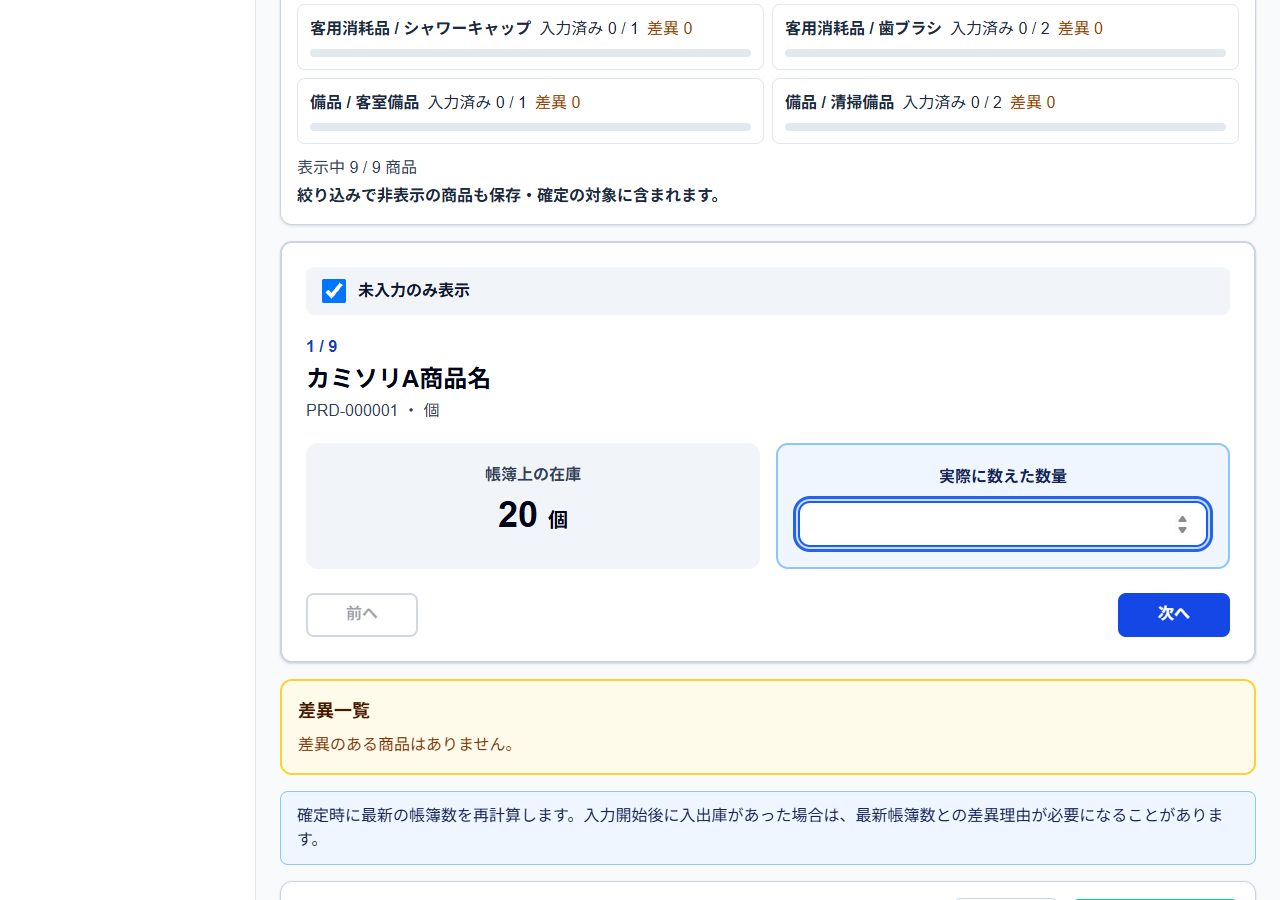Click the 確定時 recalculation info banner

coord(768,828)
